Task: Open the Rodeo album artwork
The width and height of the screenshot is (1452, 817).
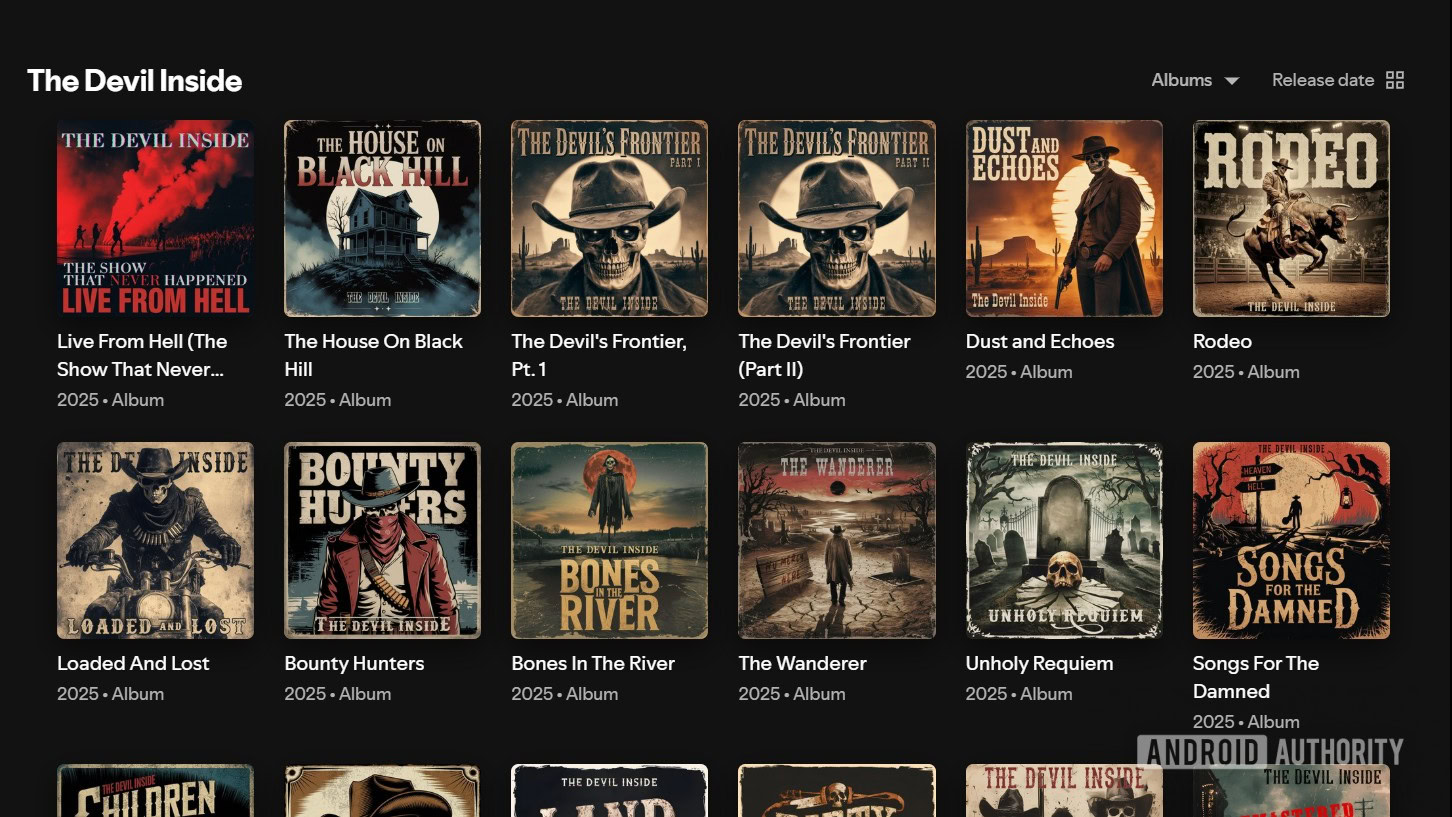Action: (1291, 218)
